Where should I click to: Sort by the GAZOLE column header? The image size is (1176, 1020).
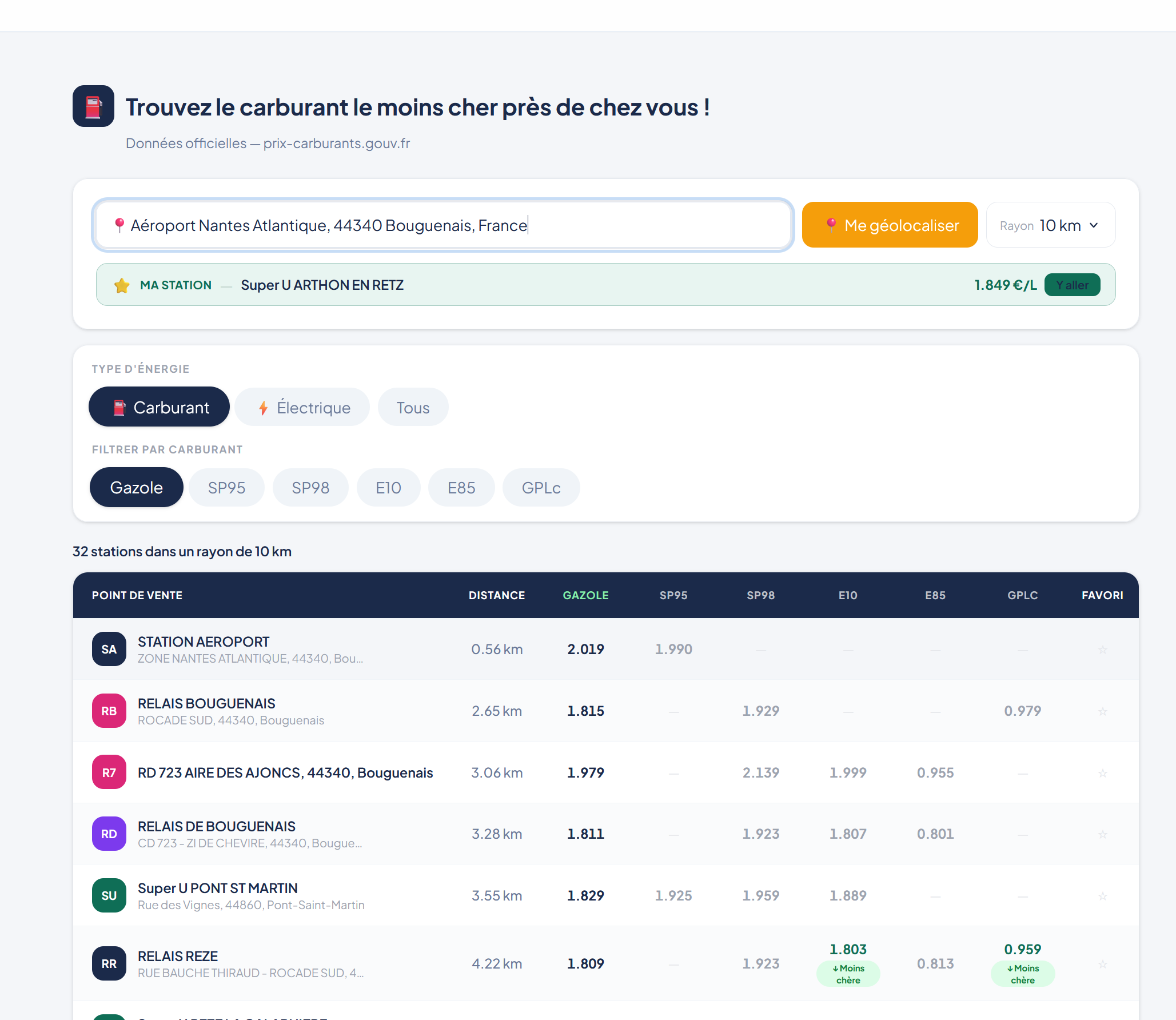[585, 595]
